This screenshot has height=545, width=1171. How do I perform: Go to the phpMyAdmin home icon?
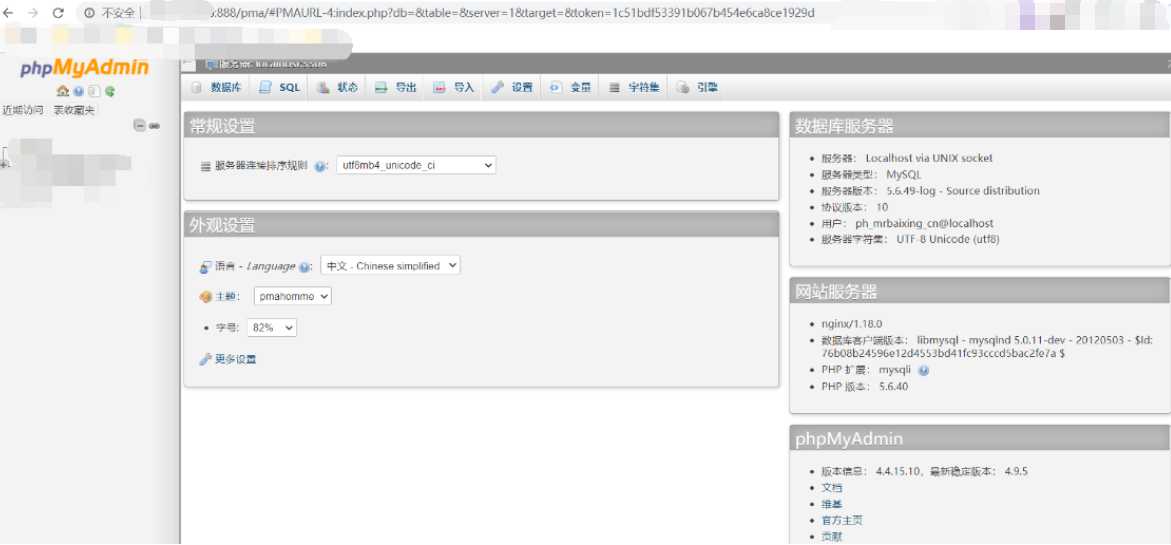coord(63,91)
